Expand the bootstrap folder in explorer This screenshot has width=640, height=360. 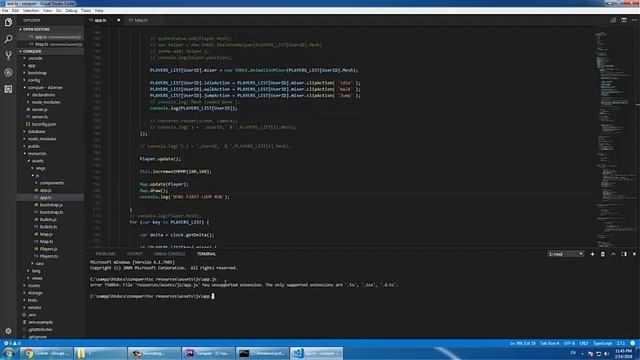(37, 73)
